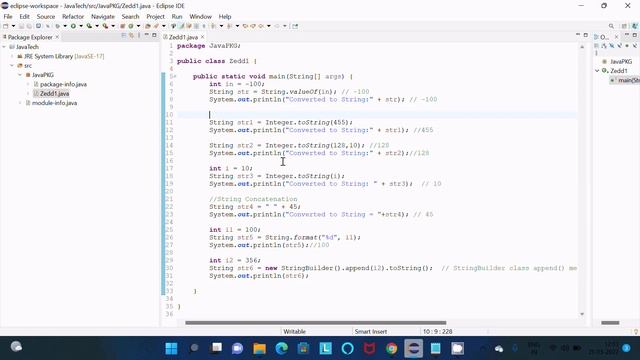This screenshot has width=640, height=360.
Task: Collapse the src folder node
Action: pyautogui.click(x=12, y=66)
